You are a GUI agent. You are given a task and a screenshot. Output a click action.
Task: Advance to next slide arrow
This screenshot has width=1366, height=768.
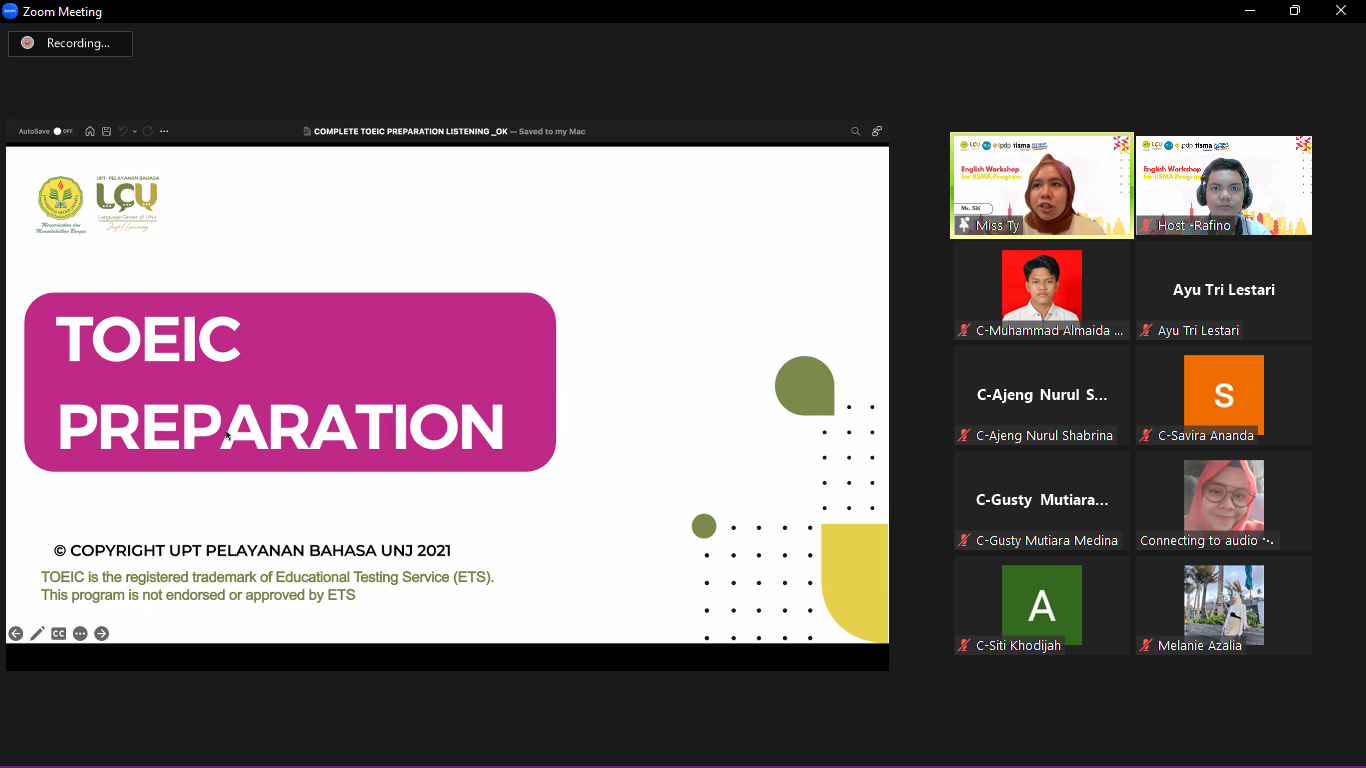coord(102,633)
